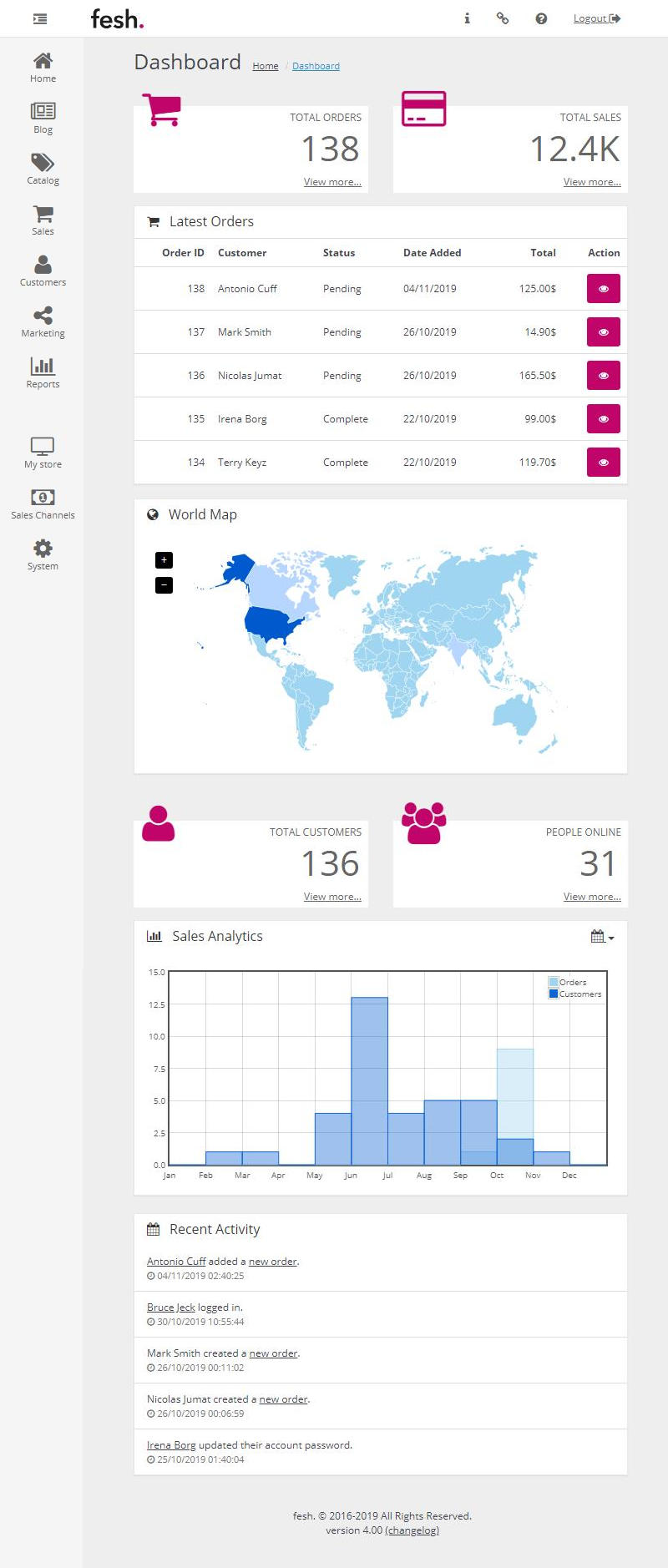Zoom out on the World Map
This screenshot has width=668, height=1568.
point(164,585)
